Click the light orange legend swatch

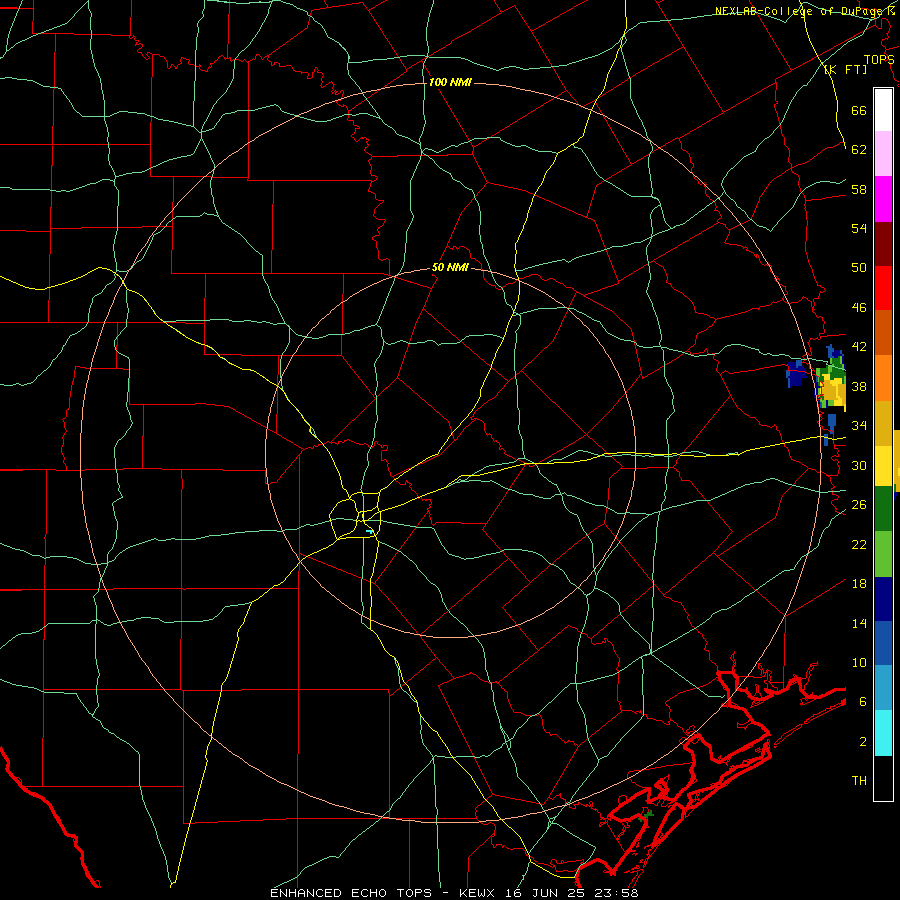883,378
